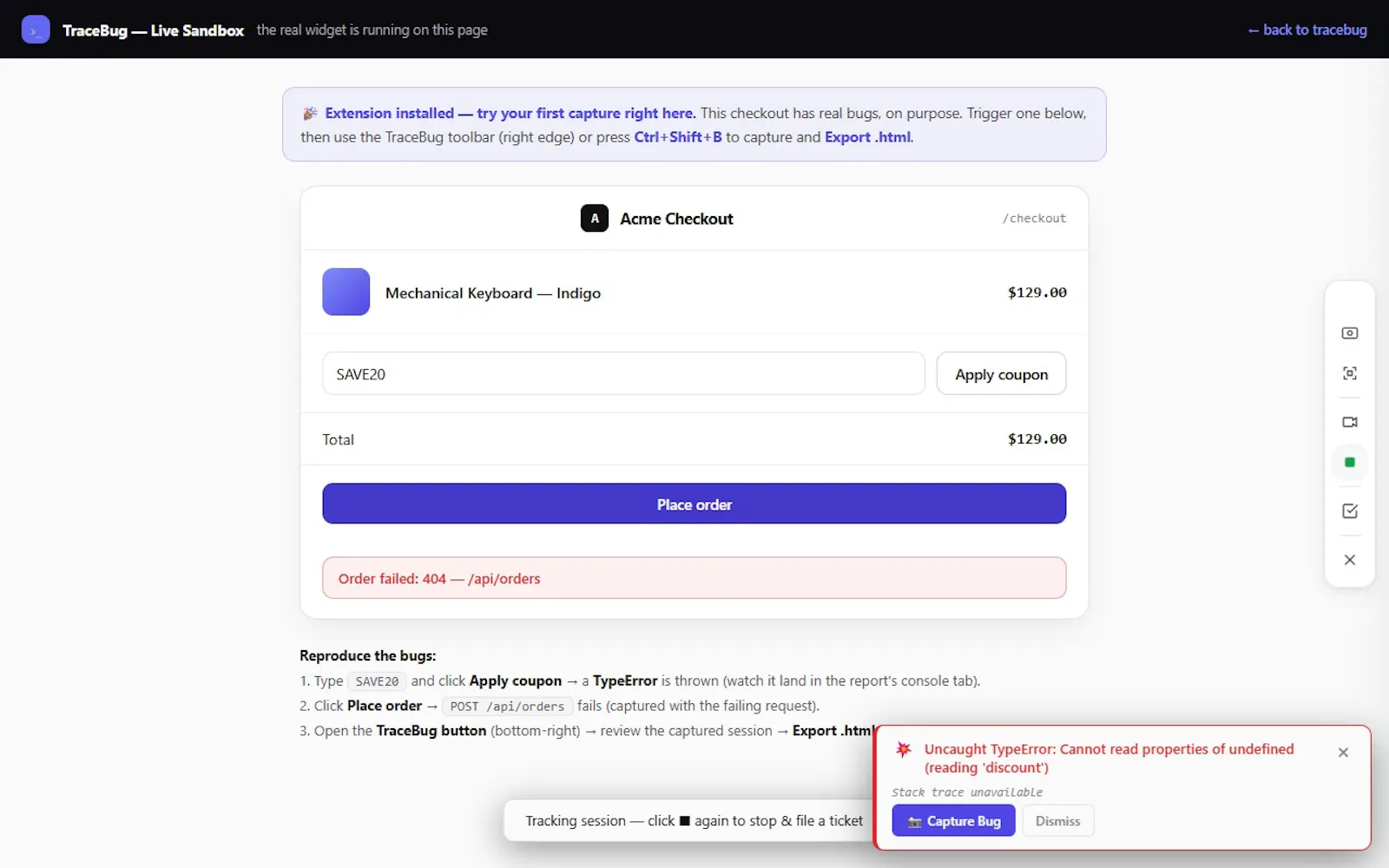Click the Total amount $129.00
Screen dimensions: 1389x868
coord(1037,439)
